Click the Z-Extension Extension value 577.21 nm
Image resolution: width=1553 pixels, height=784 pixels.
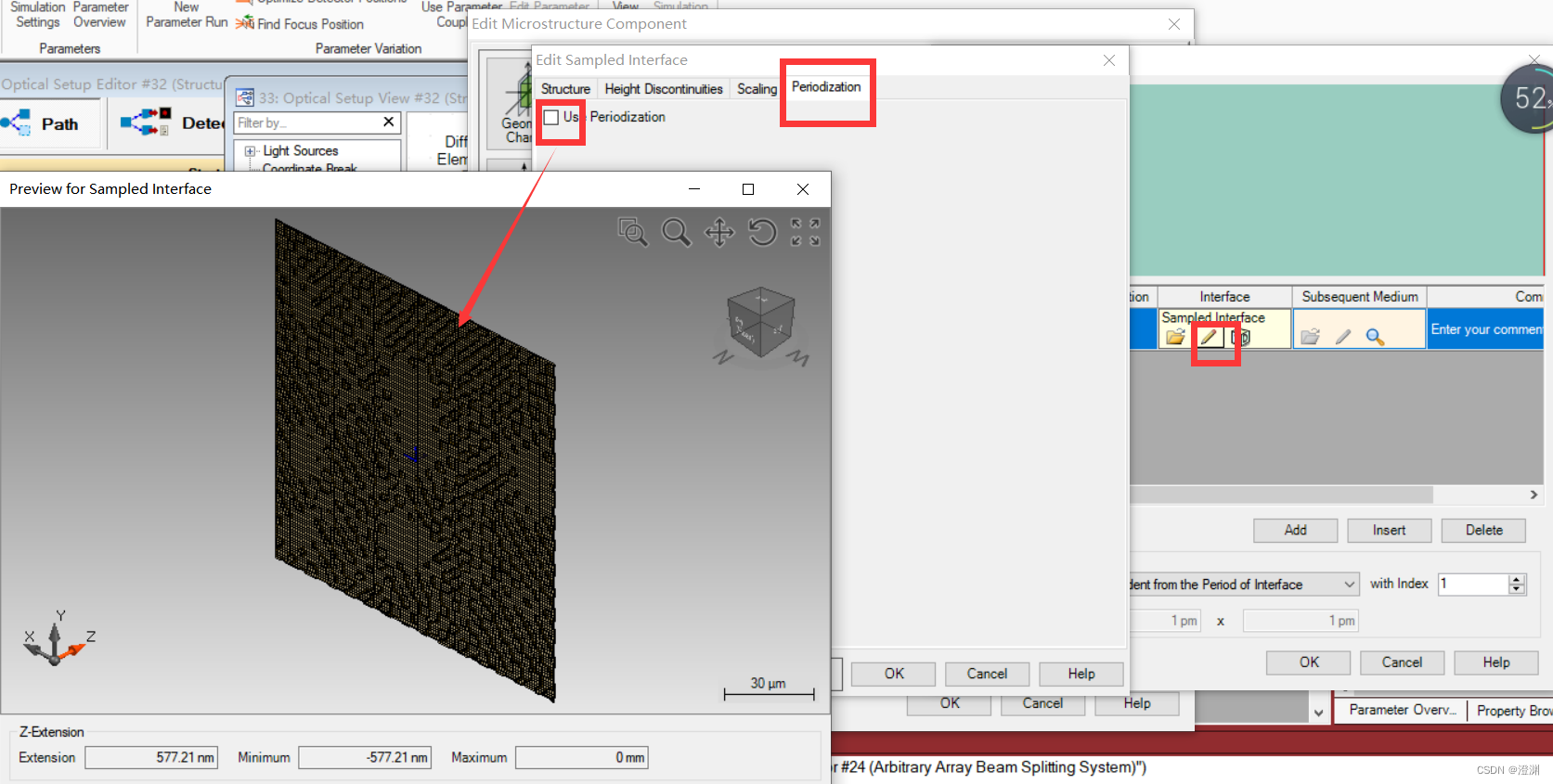(151, 757)
